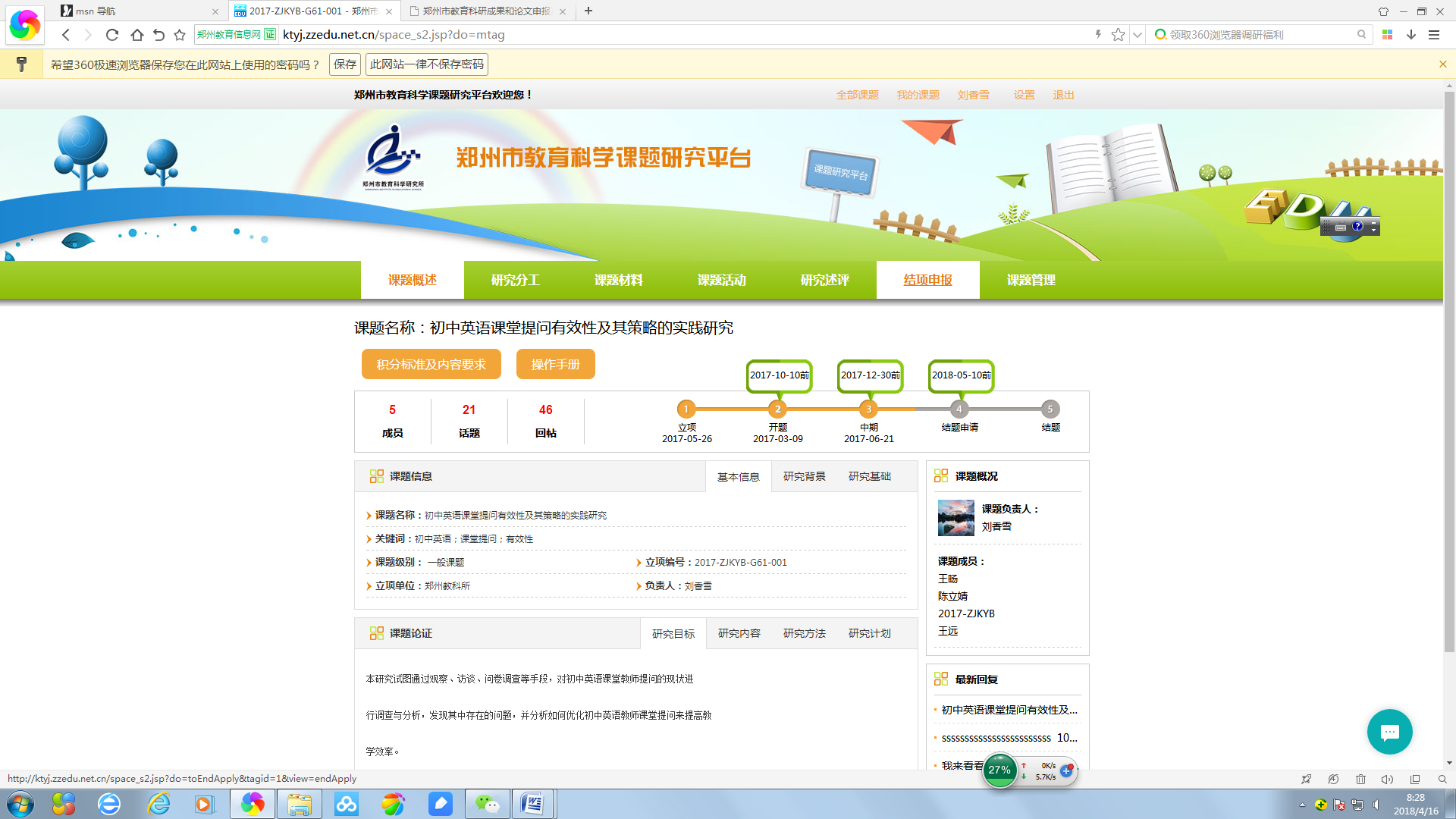1456x819 pixels.
Task: Click the search magnifier in 360 search box
Action: 1361,34
